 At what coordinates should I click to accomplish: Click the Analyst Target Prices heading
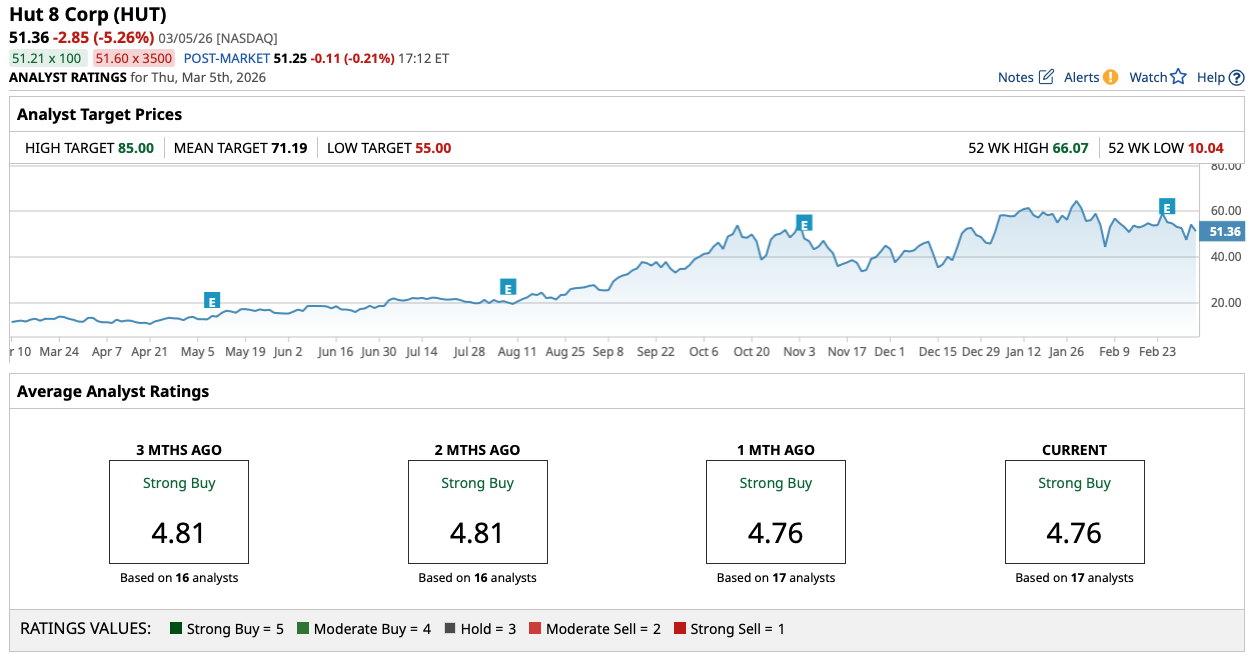click(99, 114)
